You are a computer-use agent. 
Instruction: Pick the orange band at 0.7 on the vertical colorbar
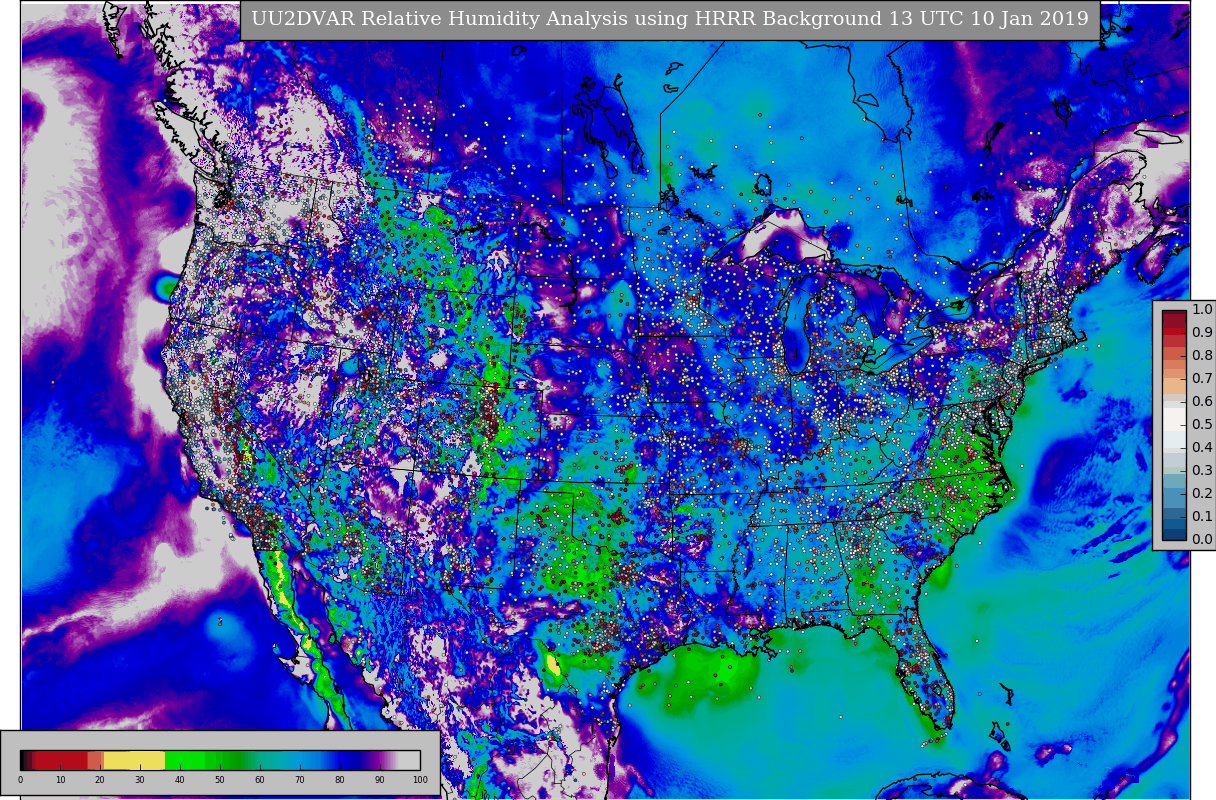pos(1174,385)
